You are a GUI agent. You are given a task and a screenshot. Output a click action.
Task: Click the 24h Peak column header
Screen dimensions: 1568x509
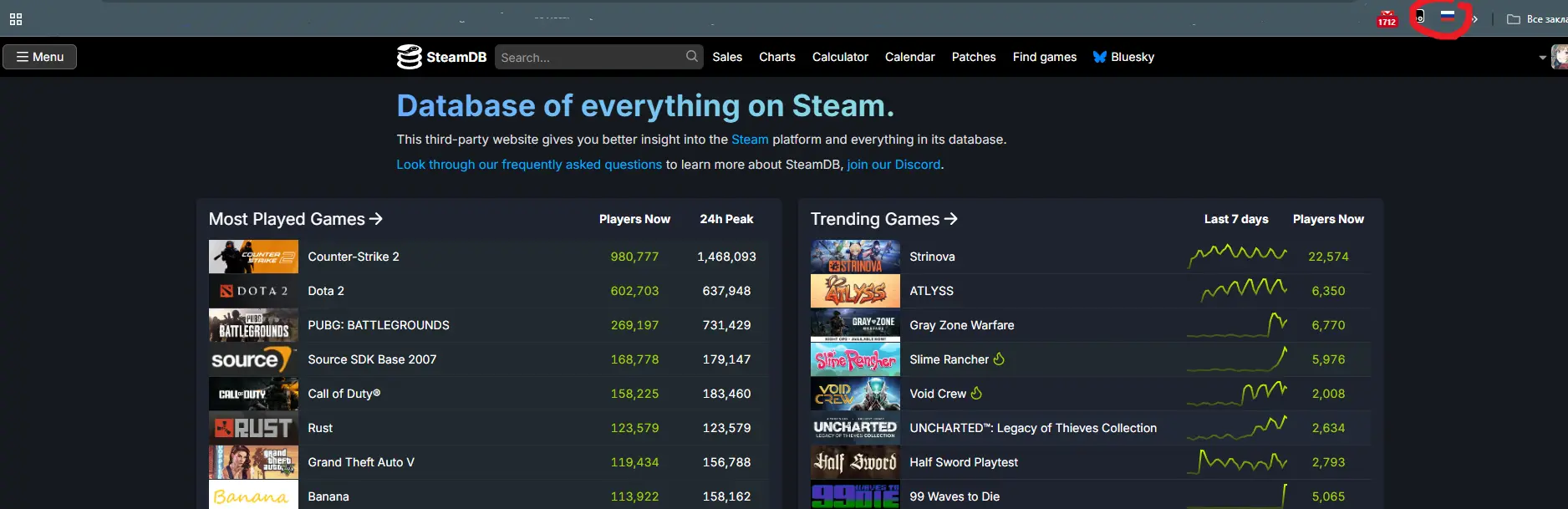(726, 219)
